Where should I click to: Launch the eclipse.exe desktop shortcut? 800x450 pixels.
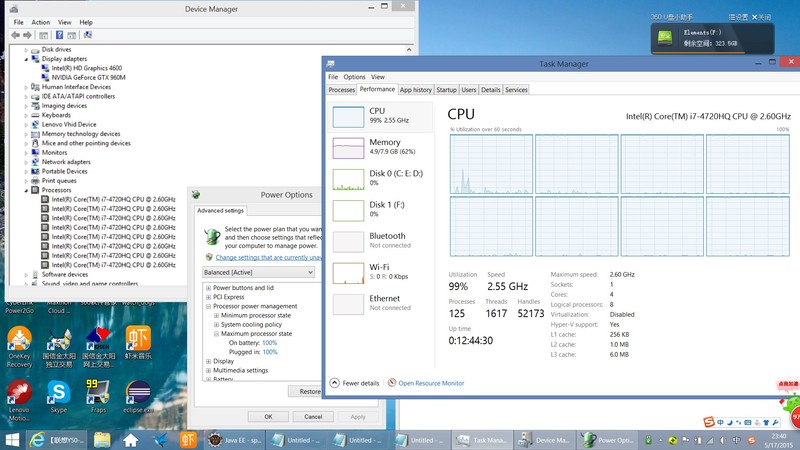click(x=138, y=392)
